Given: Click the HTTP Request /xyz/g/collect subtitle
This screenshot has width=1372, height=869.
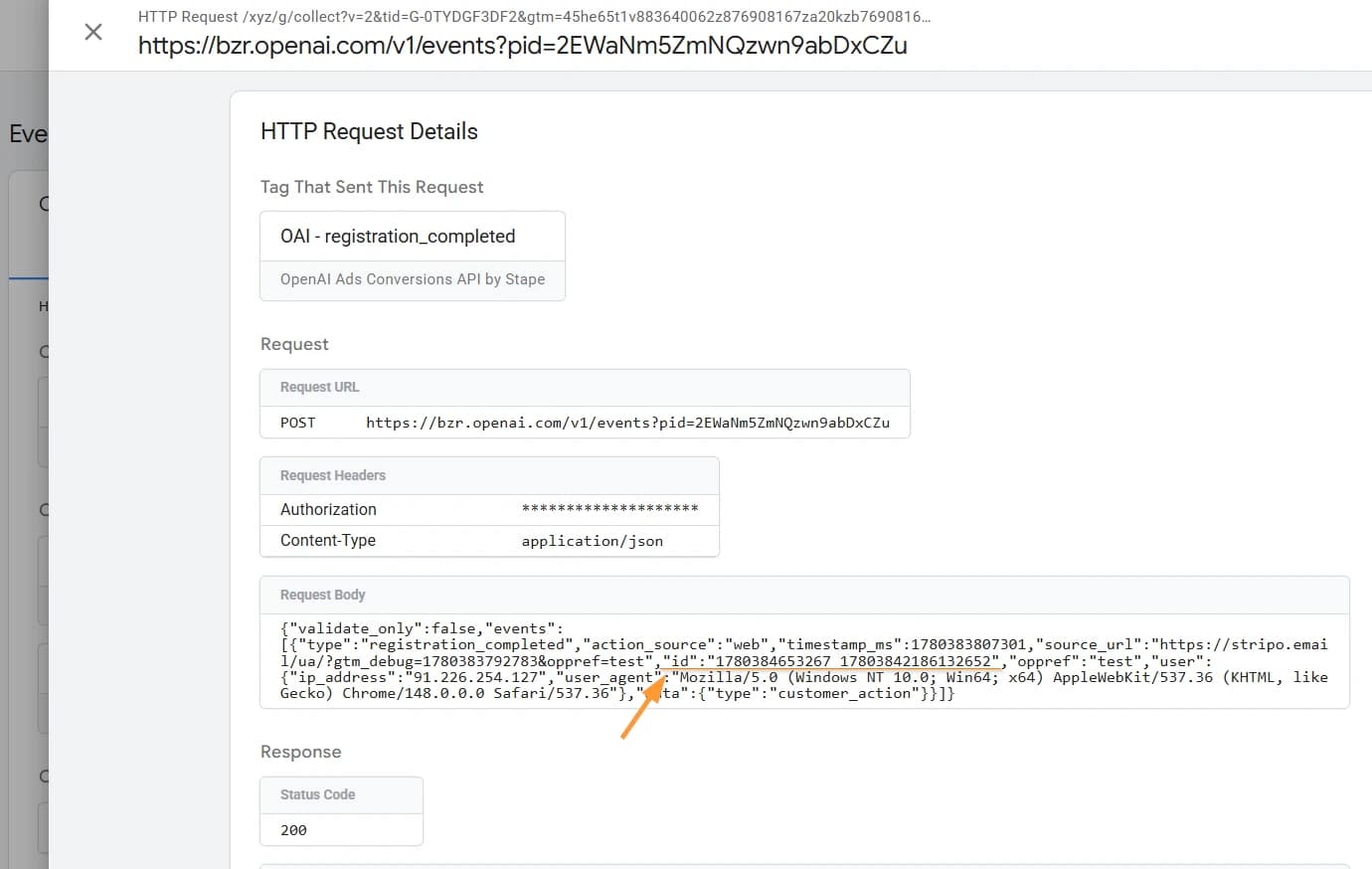Looking at the screenshot, I should click(x=534, y=16).
